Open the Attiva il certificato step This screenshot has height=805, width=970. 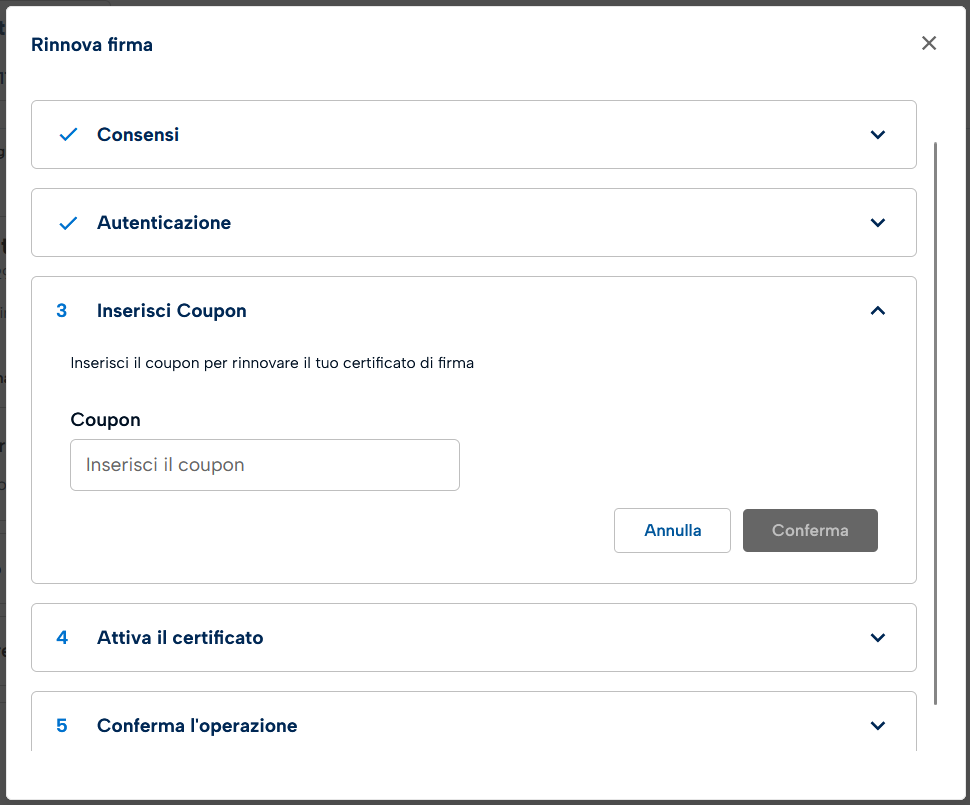pyautogui.click(x=180, y=638)
